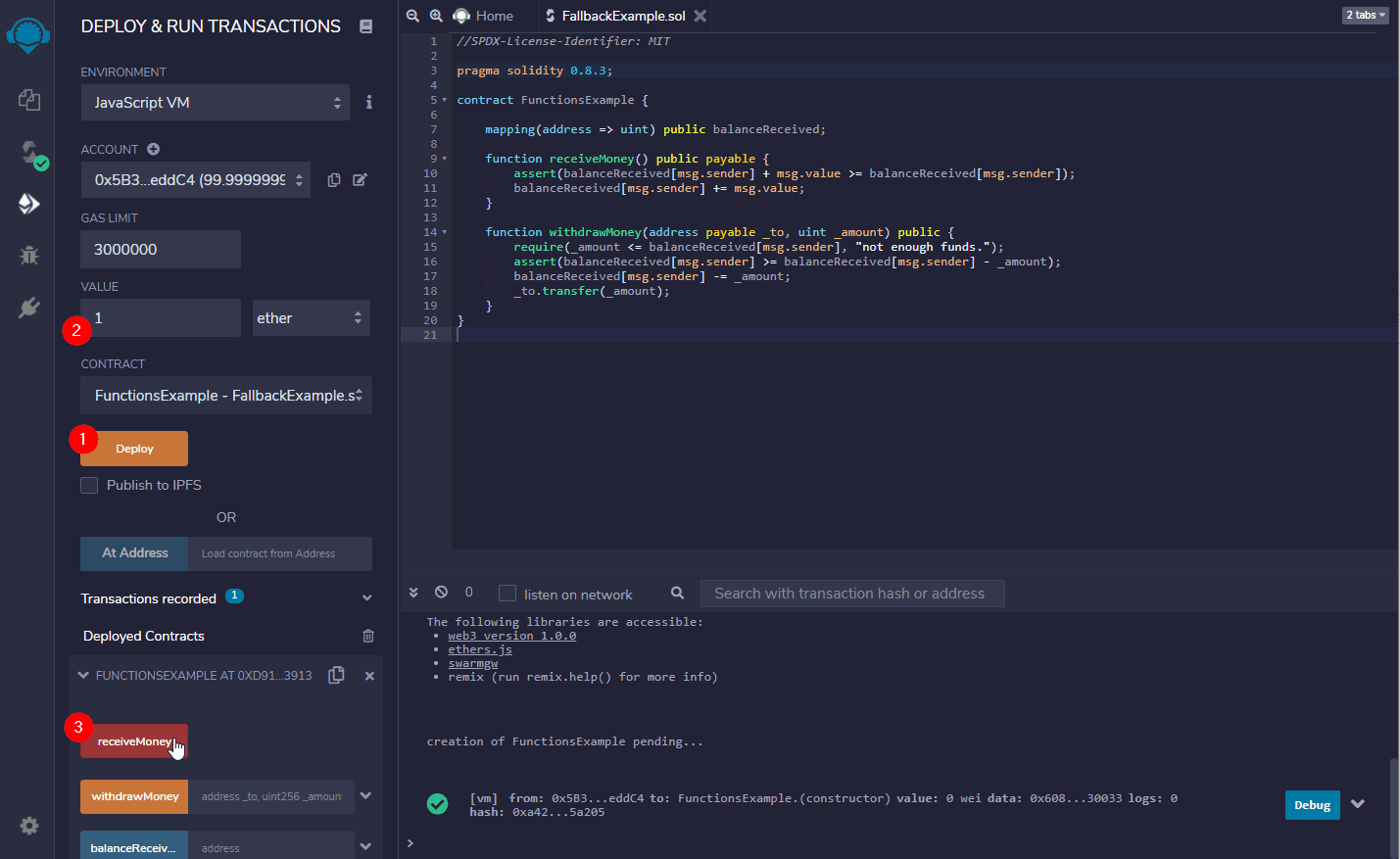Click the Gas Limit input field
This screenshot has width=1400, height=859.
tap(161, 249)
